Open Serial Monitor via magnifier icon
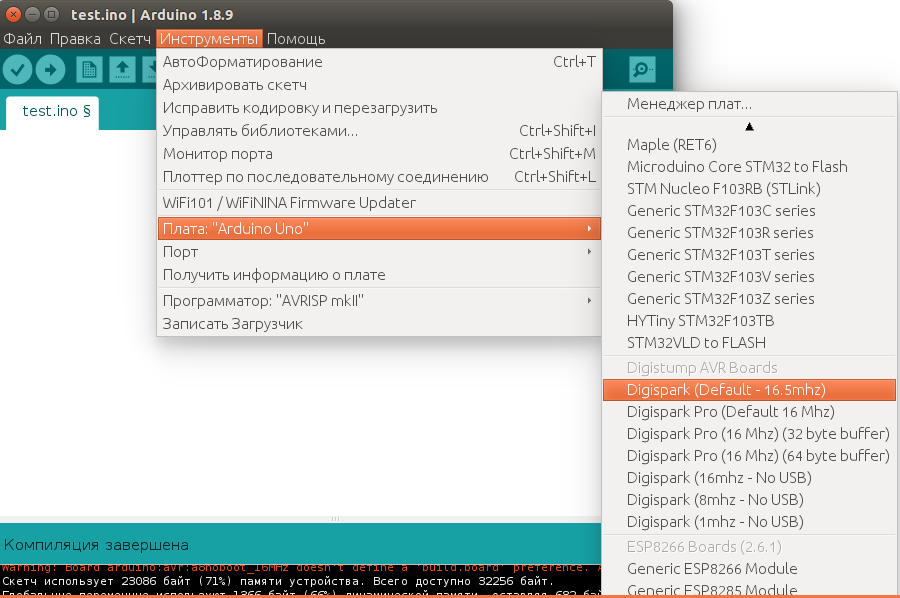The height and width of the screenshot is (598, 900). [x=641, y=69]
